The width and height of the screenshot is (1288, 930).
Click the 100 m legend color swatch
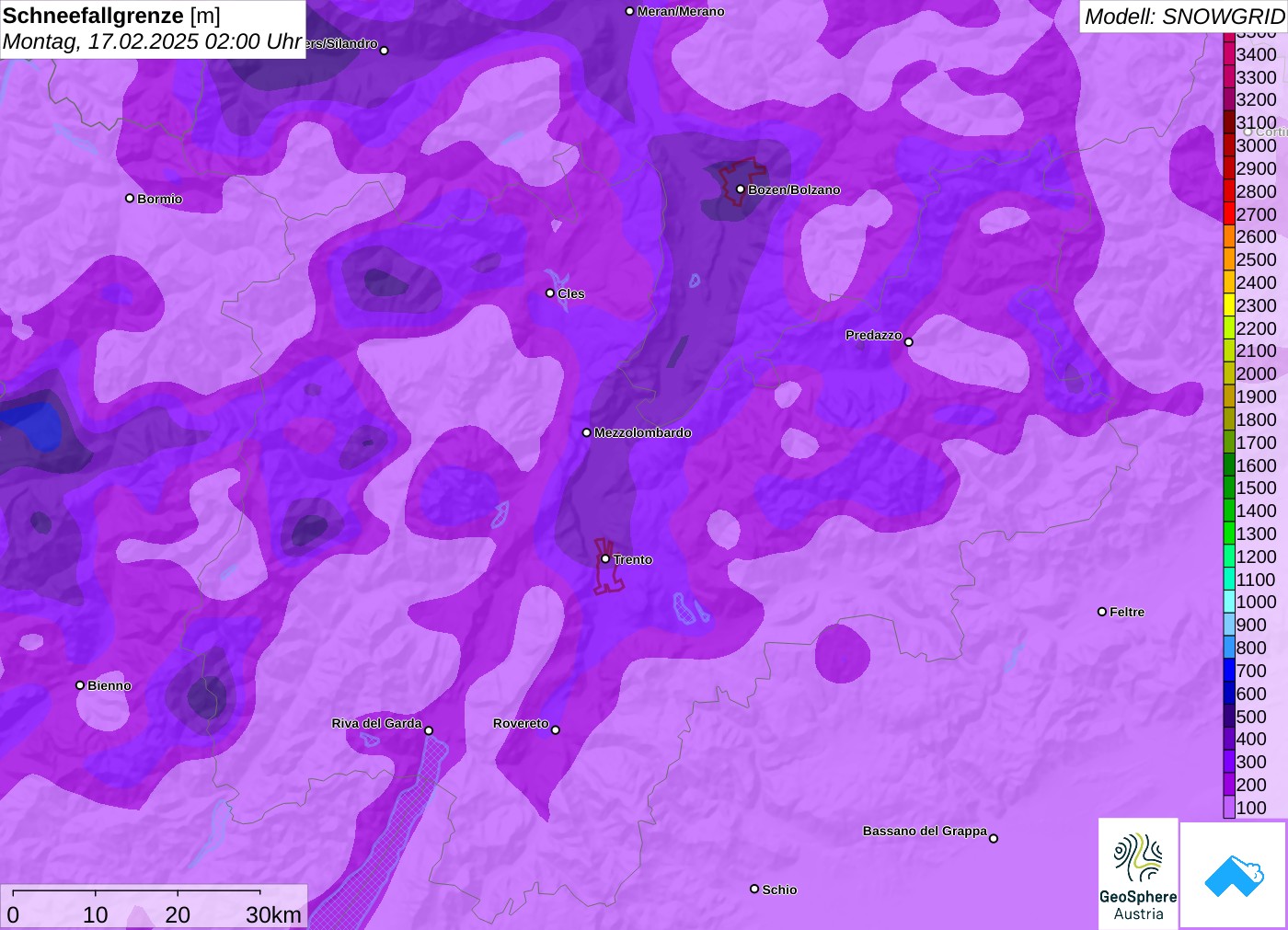point(1229,808)
